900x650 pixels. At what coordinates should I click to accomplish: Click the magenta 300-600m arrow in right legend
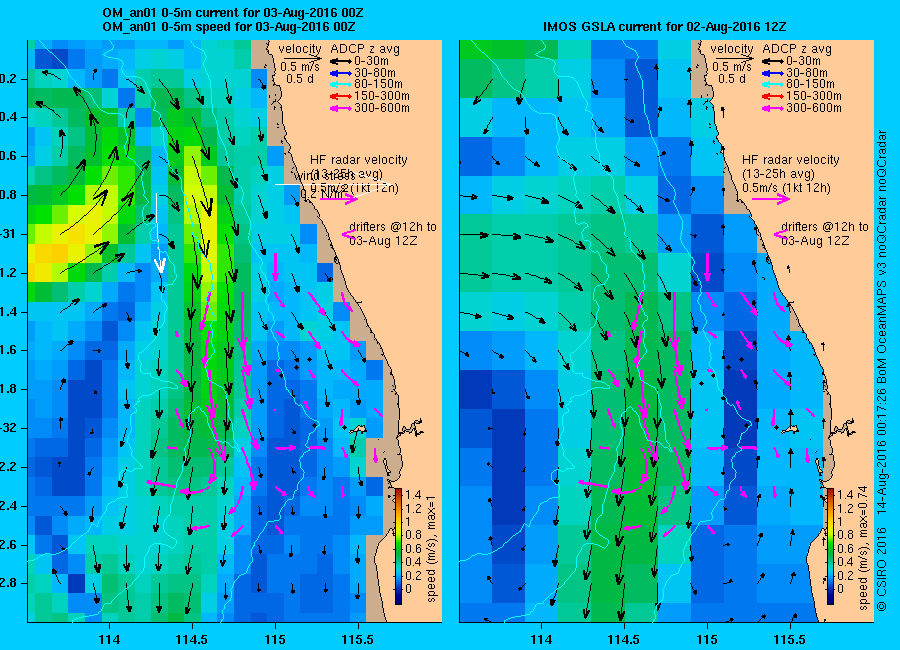click(x=773, y=108)
